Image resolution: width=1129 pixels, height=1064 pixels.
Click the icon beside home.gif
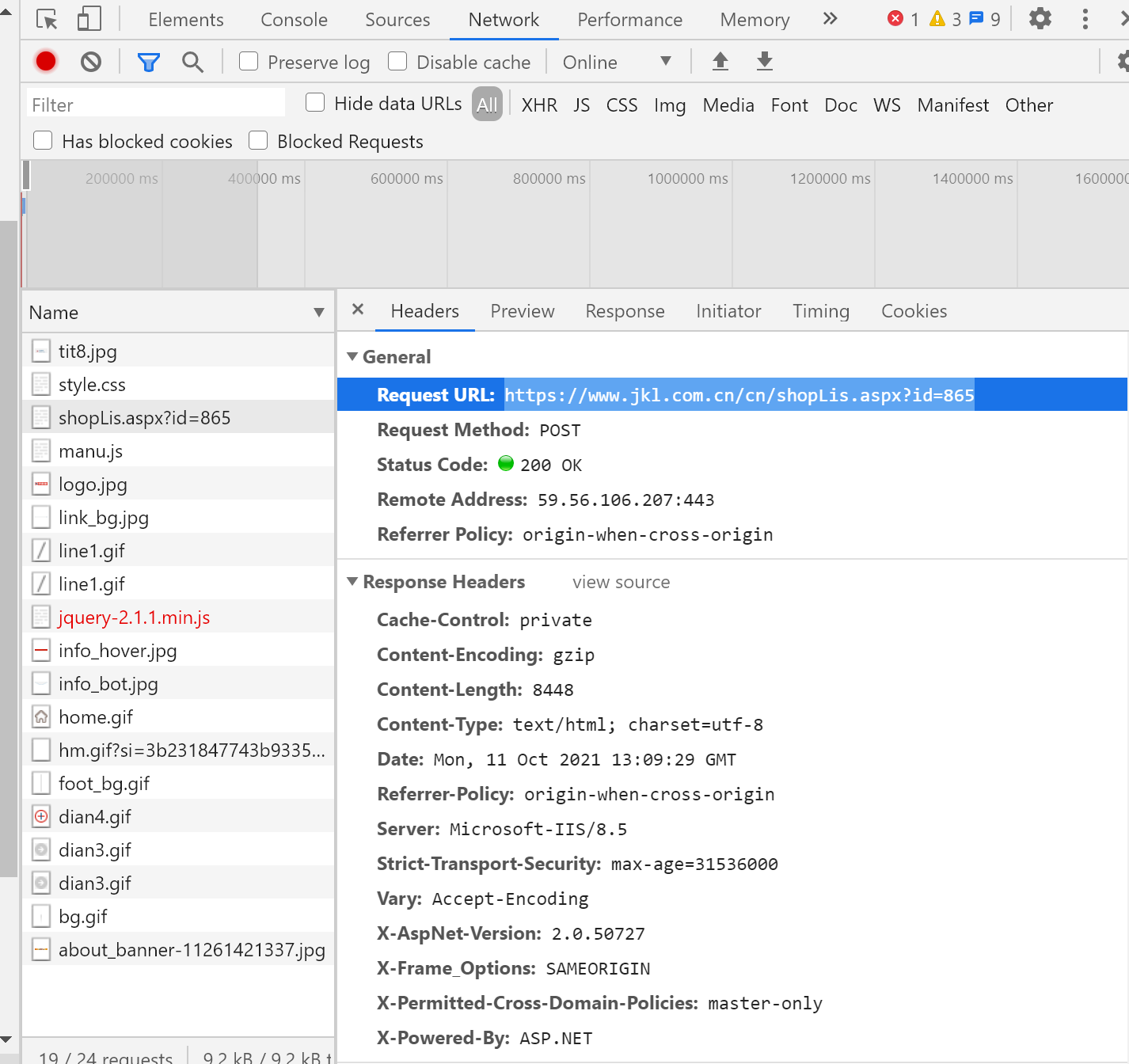pos(41,716)
